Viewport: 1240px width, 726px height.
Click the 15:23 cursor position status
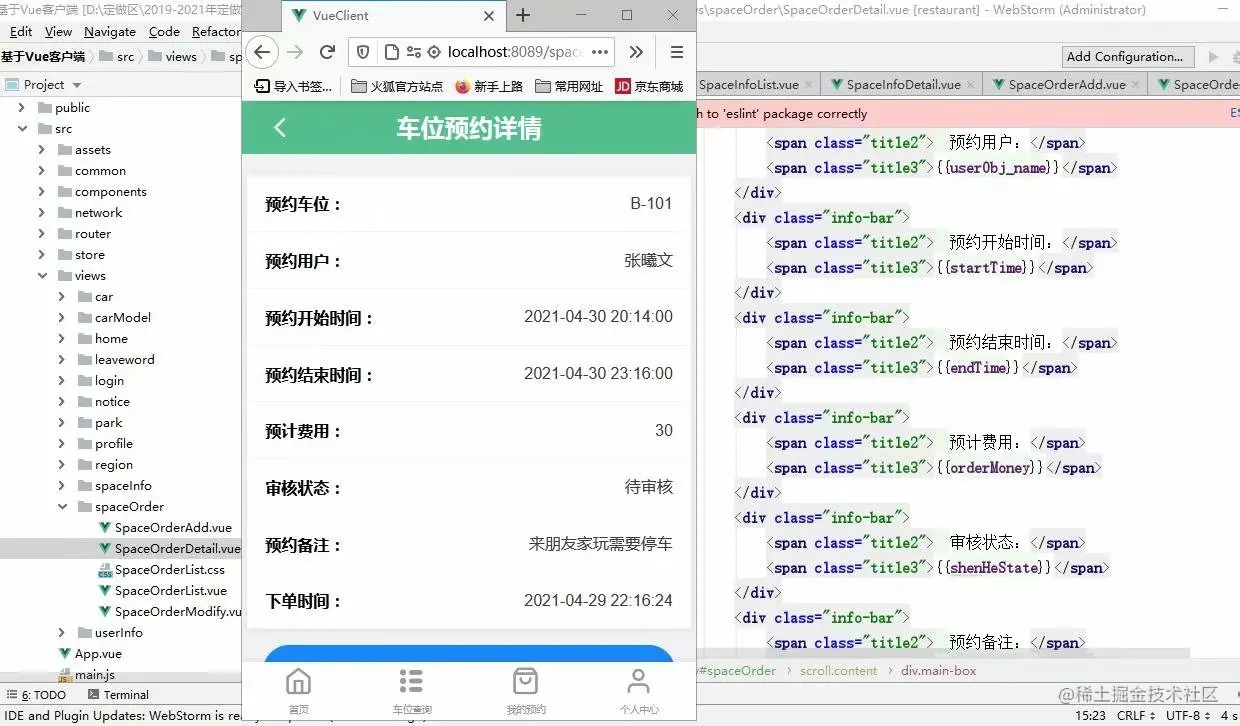[1090, 716]
